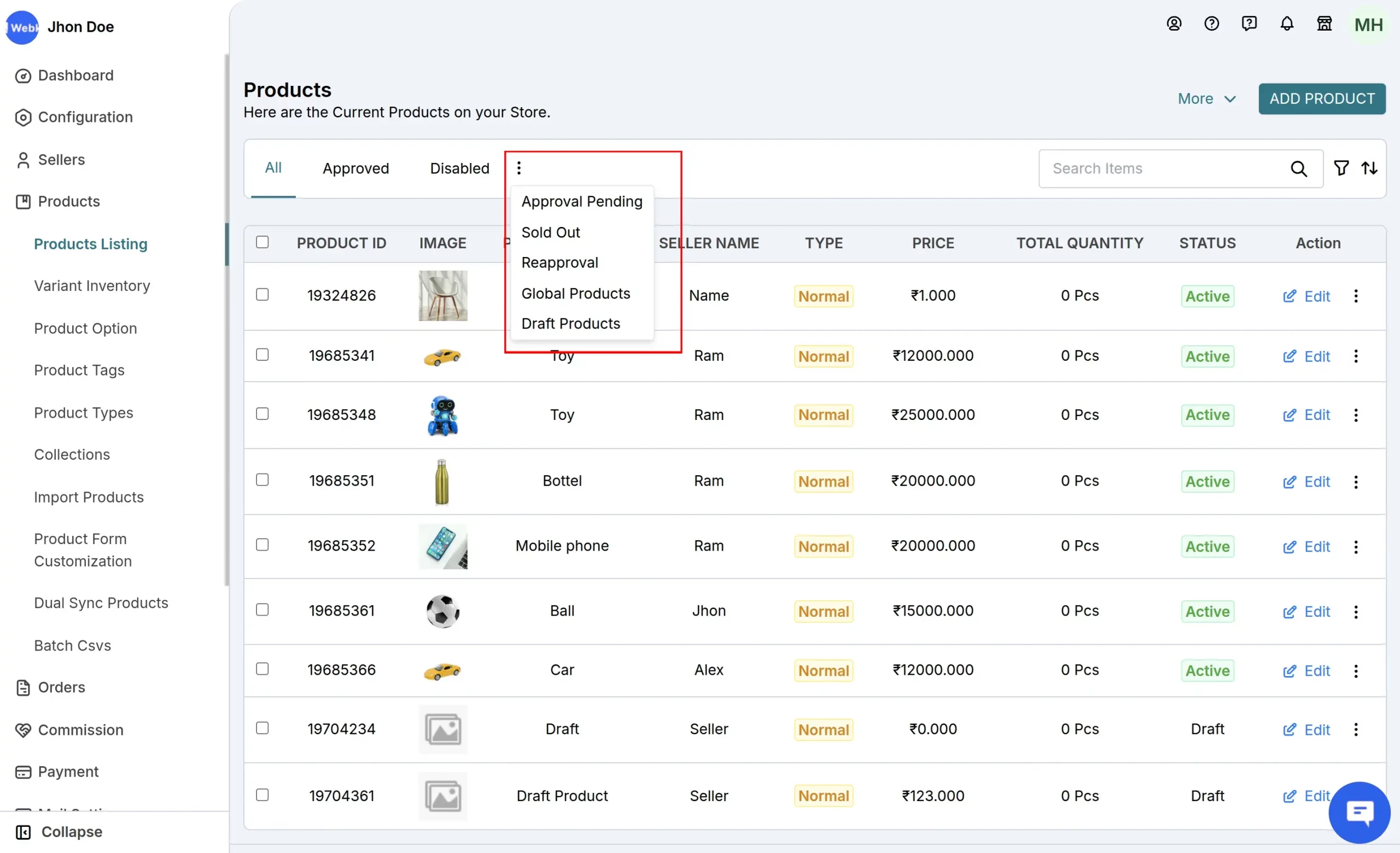Viewport: 1400px width, 853px height.
Task: Choose Sold Out from the menu
Action: (550, 232)
